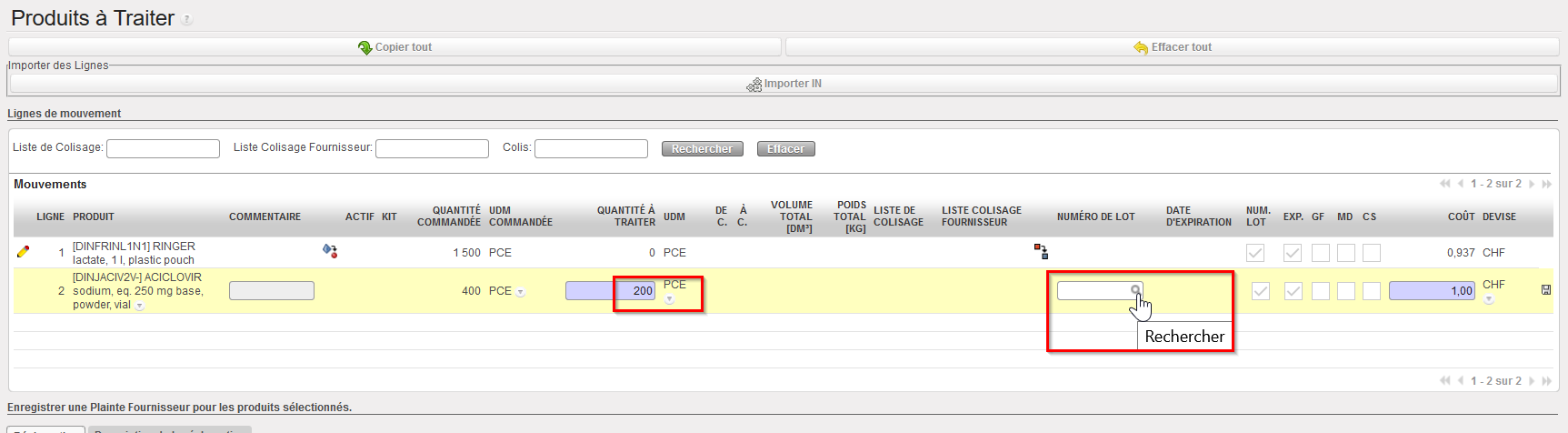This screenshot has width=1568, height=433.
Task: Click the comment field on line 2
Action: coord(272,290)
